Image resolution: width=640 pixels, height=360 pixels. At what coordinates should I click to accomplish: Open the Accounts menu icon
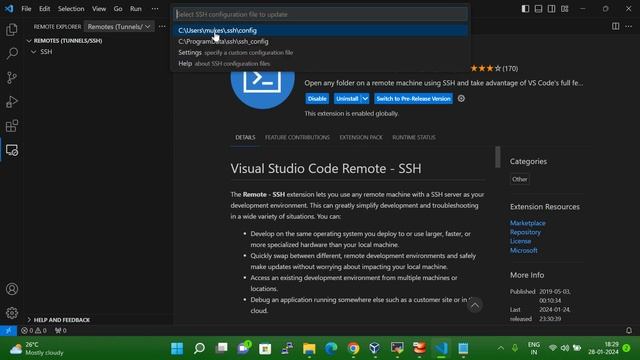[12, 289]
